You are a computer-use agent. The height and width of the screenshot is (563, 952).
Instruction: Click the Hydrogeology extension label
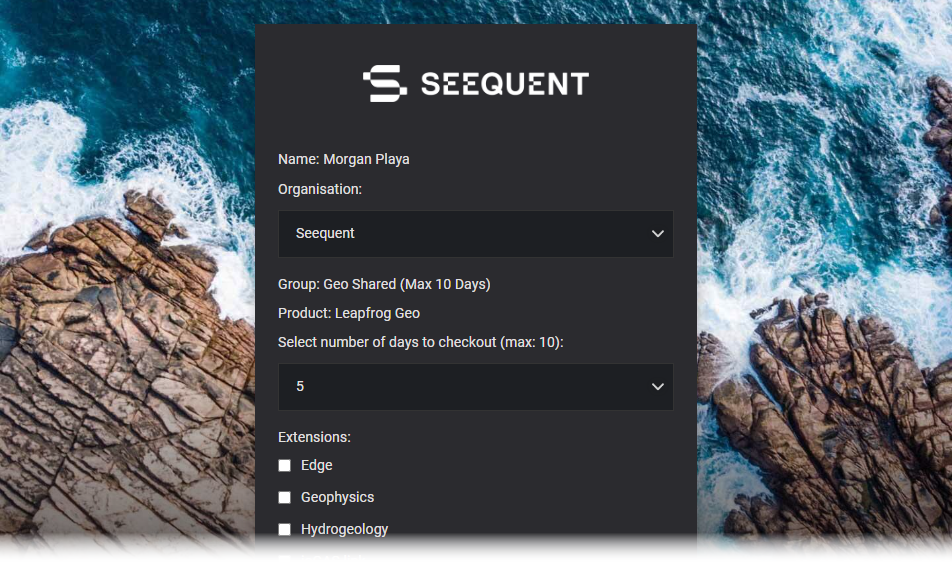tap(344, 530)
